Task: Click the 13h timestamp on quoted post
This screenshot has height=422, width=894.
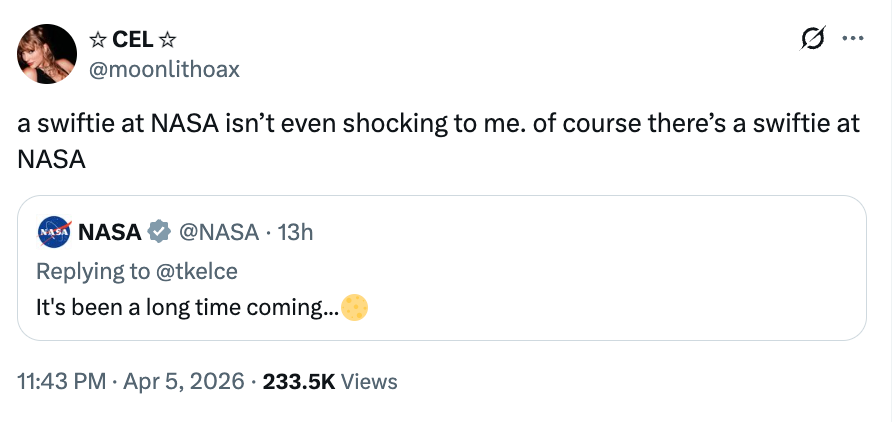Action: pos(295,232)
